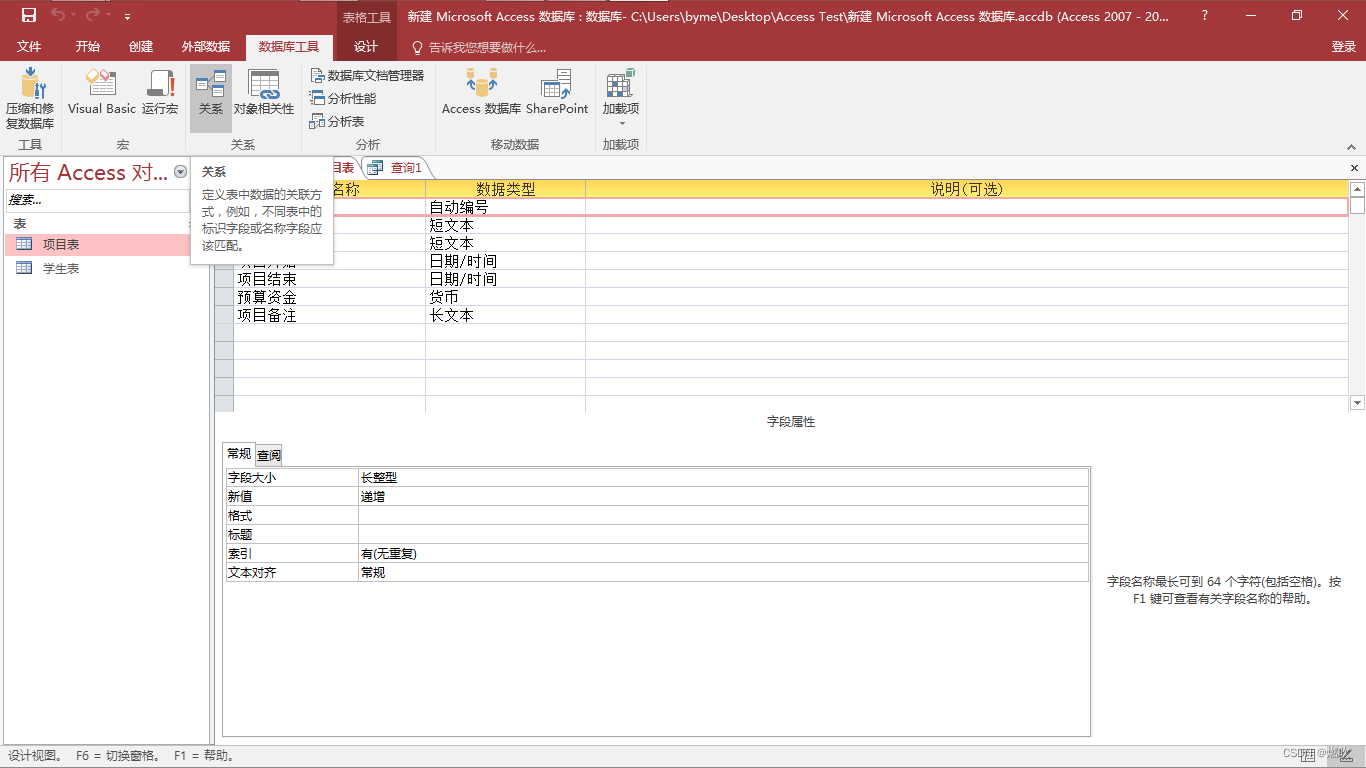Viewport: 1366px width, 768px height.
Task: Click the Run Macro (运行宏) button
Action: tap(160, 92)
